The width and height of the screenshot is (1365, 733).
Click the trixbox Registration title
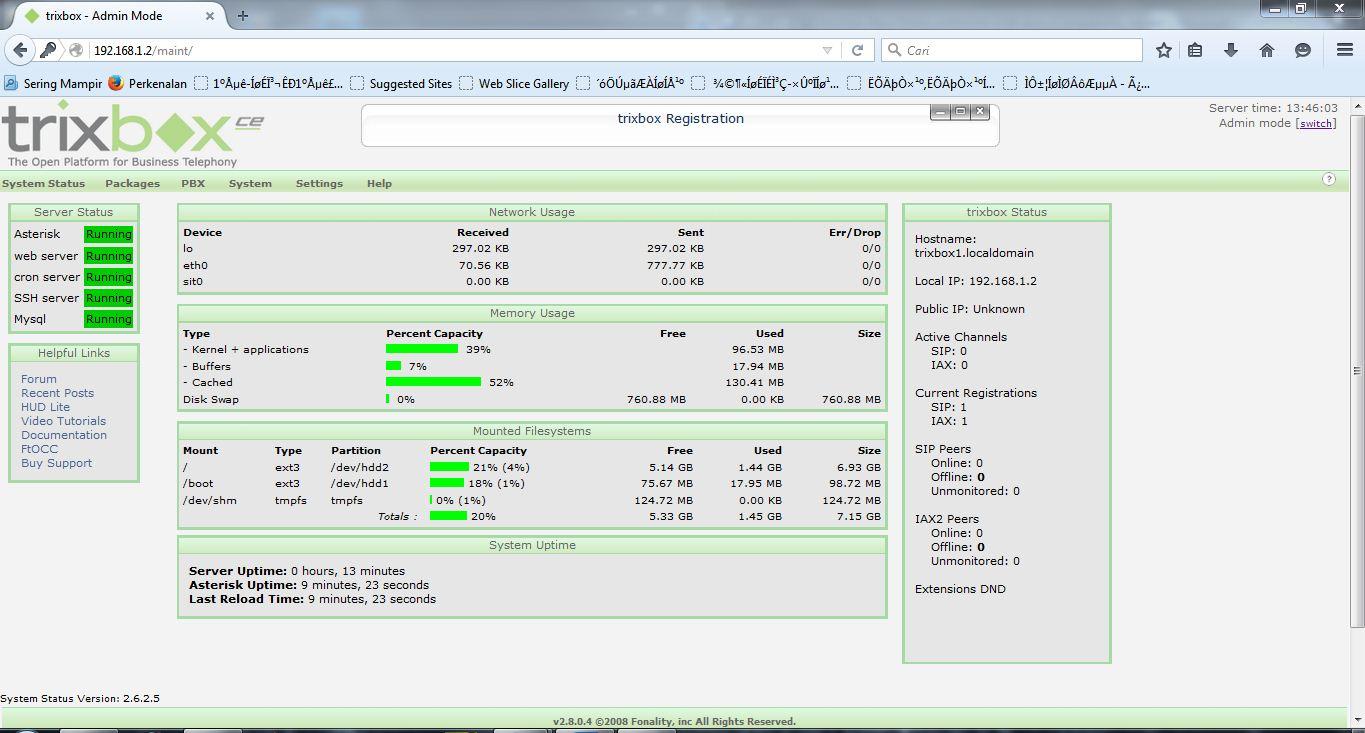(x=680, y=118)
